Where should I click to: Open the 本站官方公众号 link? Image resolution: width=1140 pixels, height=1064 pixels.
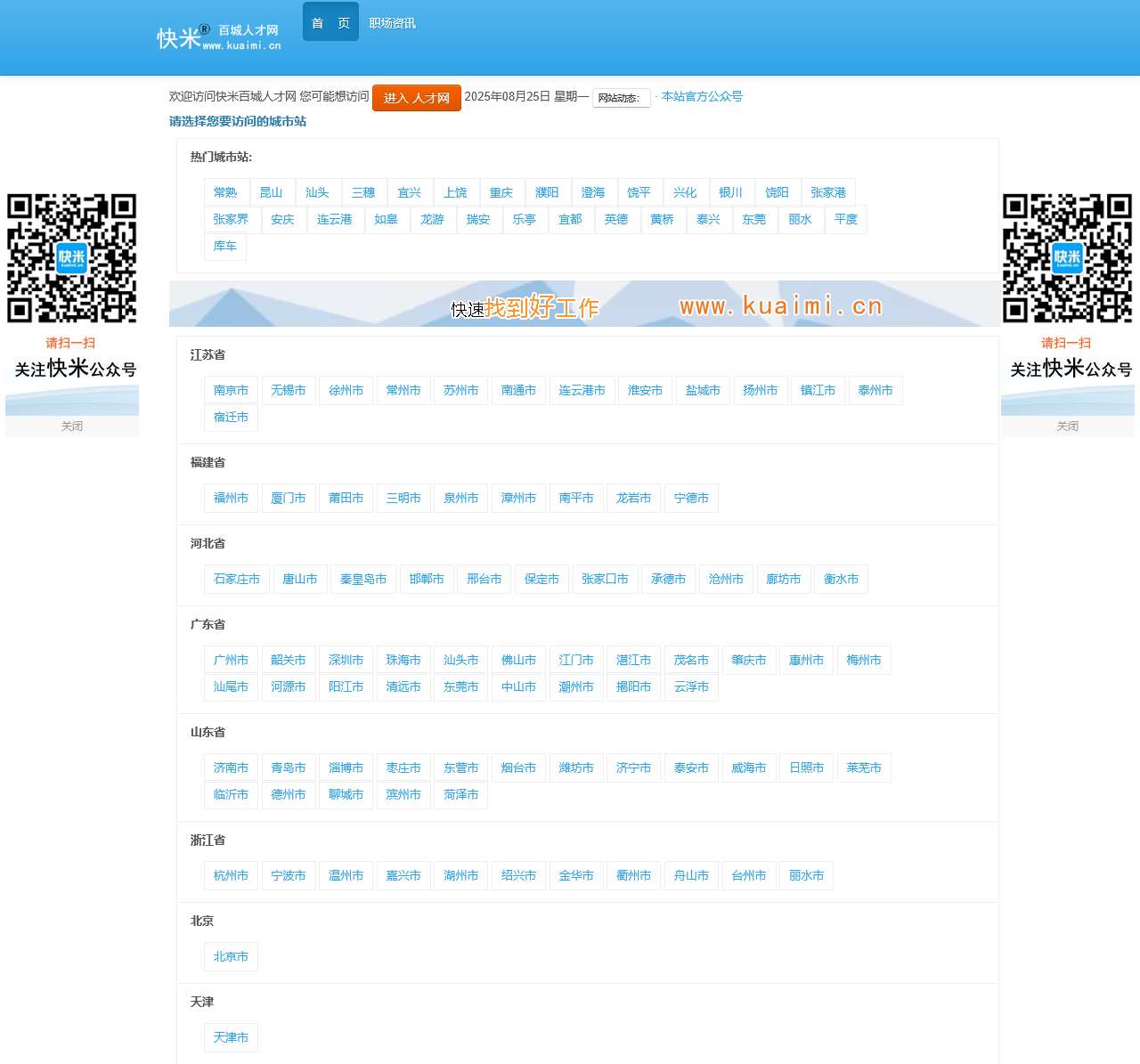702,96
